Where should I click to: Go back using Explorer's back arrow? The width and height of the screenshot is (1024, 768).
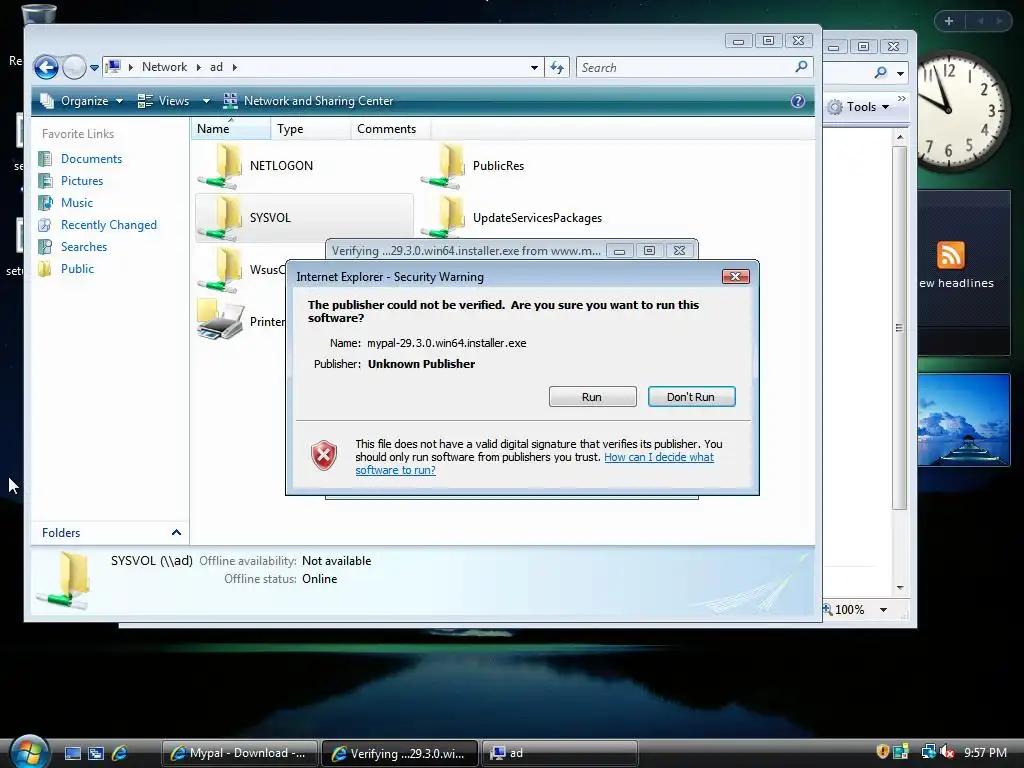click(x=46, y=67)
